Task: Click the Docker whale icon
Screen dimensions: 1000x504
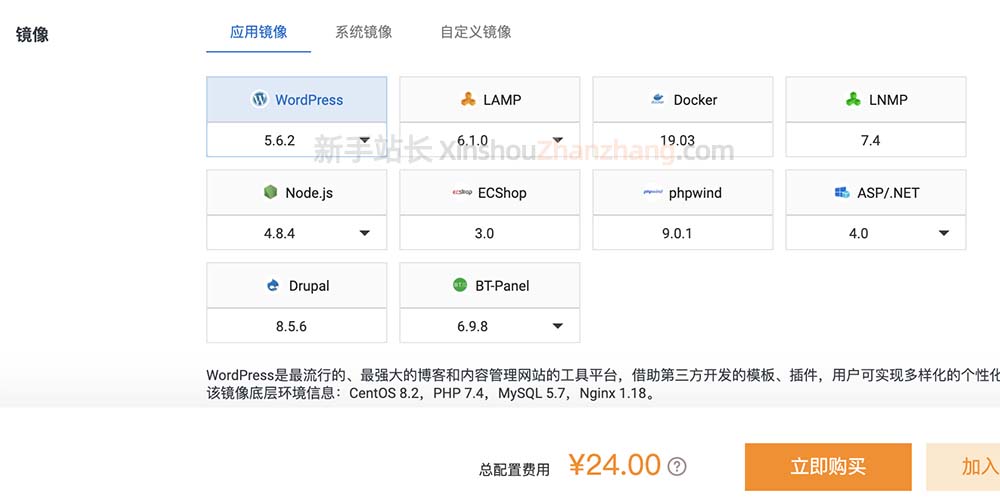Action: tap(657, 100)
